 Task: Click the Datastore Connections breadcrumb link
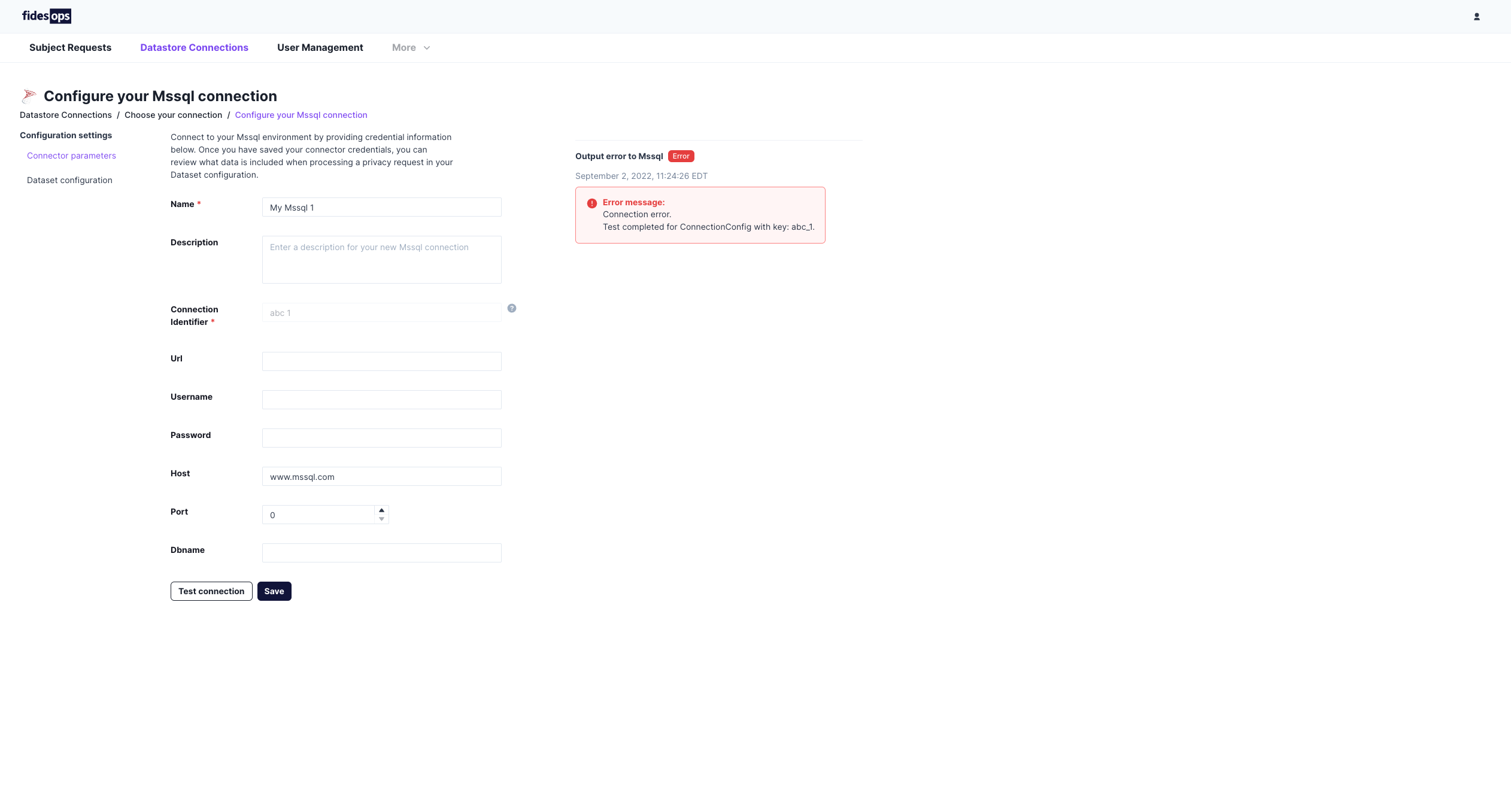tap(66, 115)
